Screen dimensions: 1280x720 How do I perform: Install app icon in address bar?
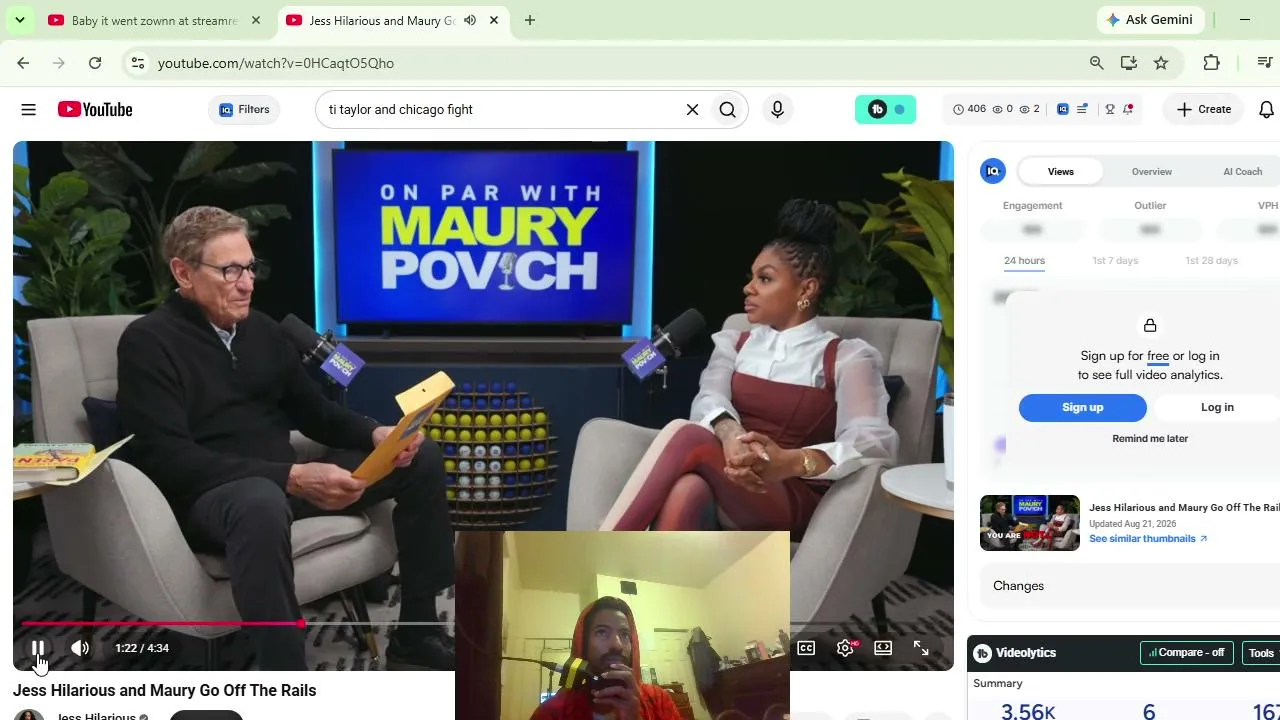pos(1129,63)
